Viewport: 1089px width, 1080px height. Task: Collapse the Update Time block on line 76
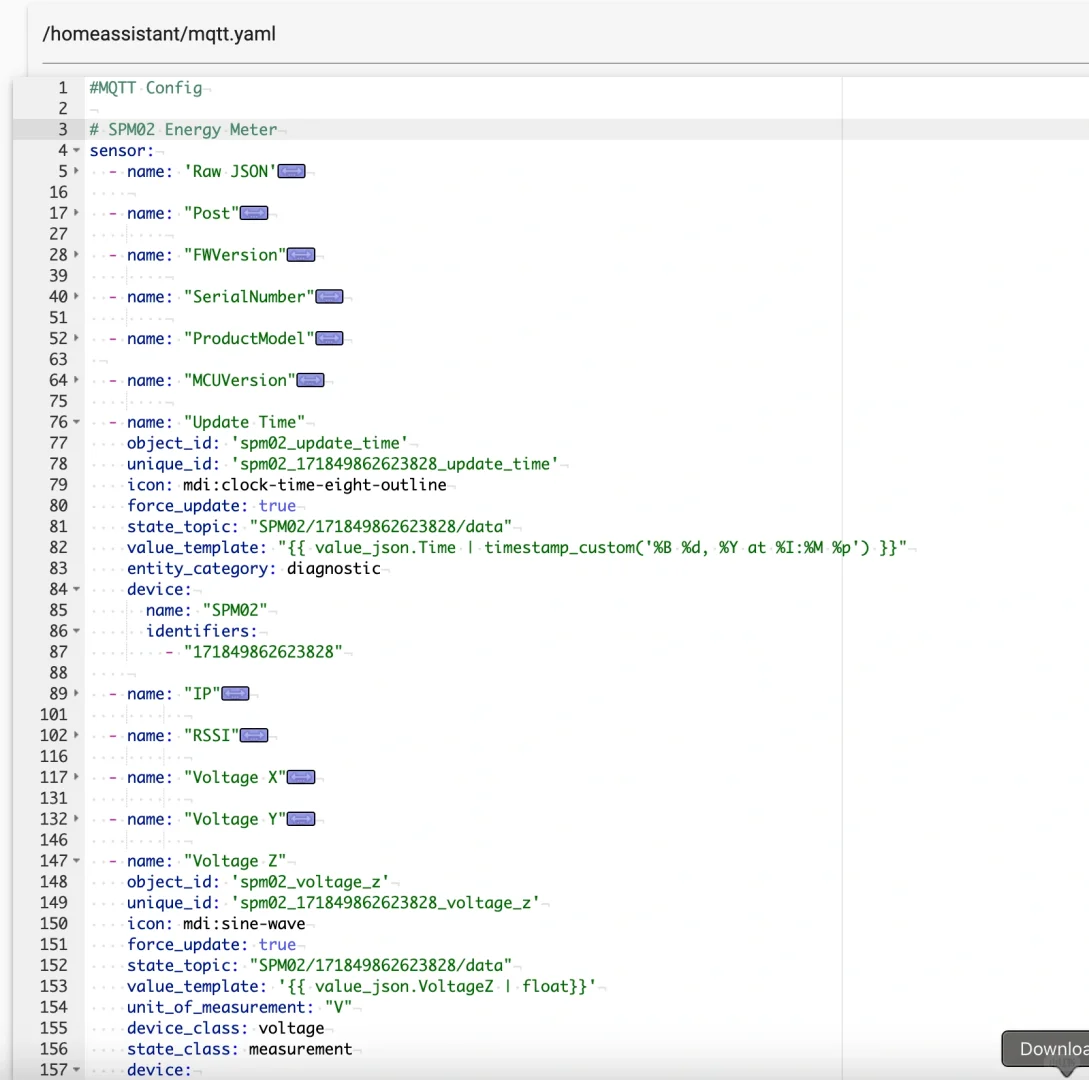coord(76,422)
